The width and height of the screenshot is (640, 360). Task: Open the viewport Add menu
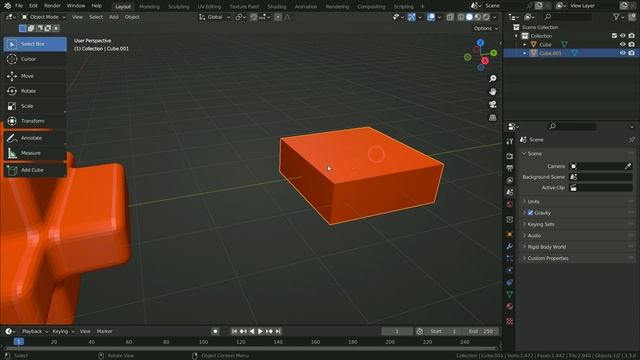pos(113,17)
